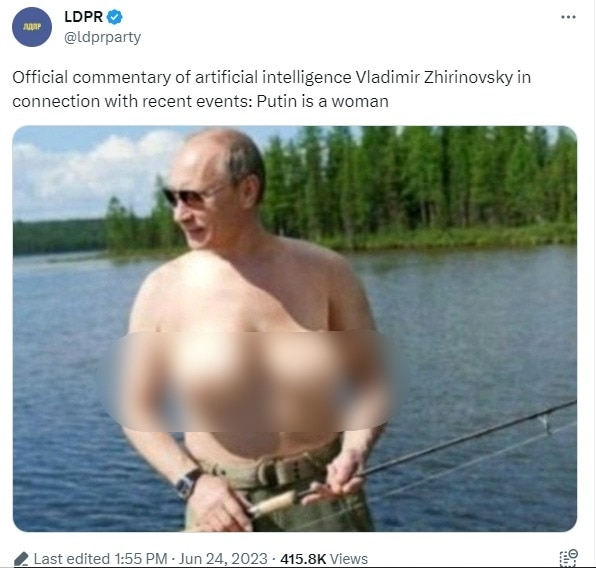
Task: Open the LDPR display name link
Action: pos(84,17)
